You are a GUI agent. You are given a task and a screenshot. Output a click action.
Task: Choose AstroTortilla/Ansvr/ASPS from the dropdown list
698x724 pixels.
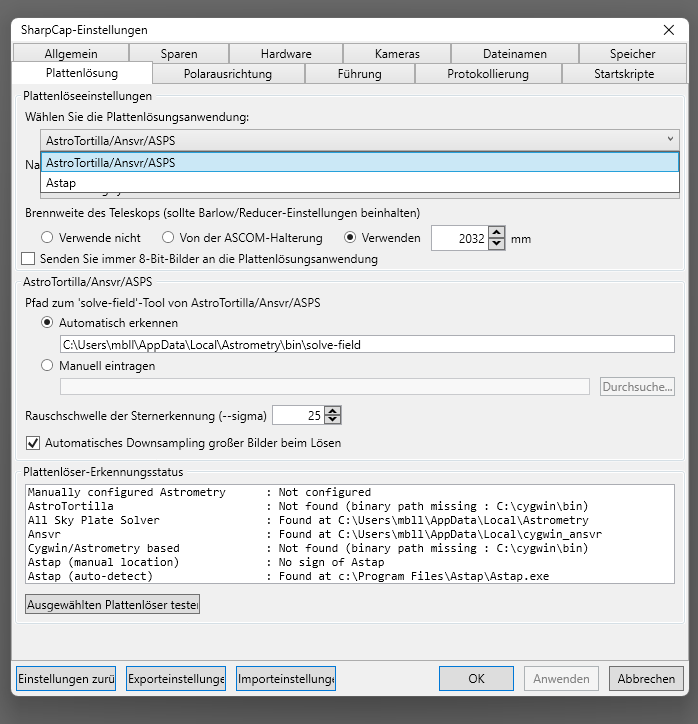(360, 163)
